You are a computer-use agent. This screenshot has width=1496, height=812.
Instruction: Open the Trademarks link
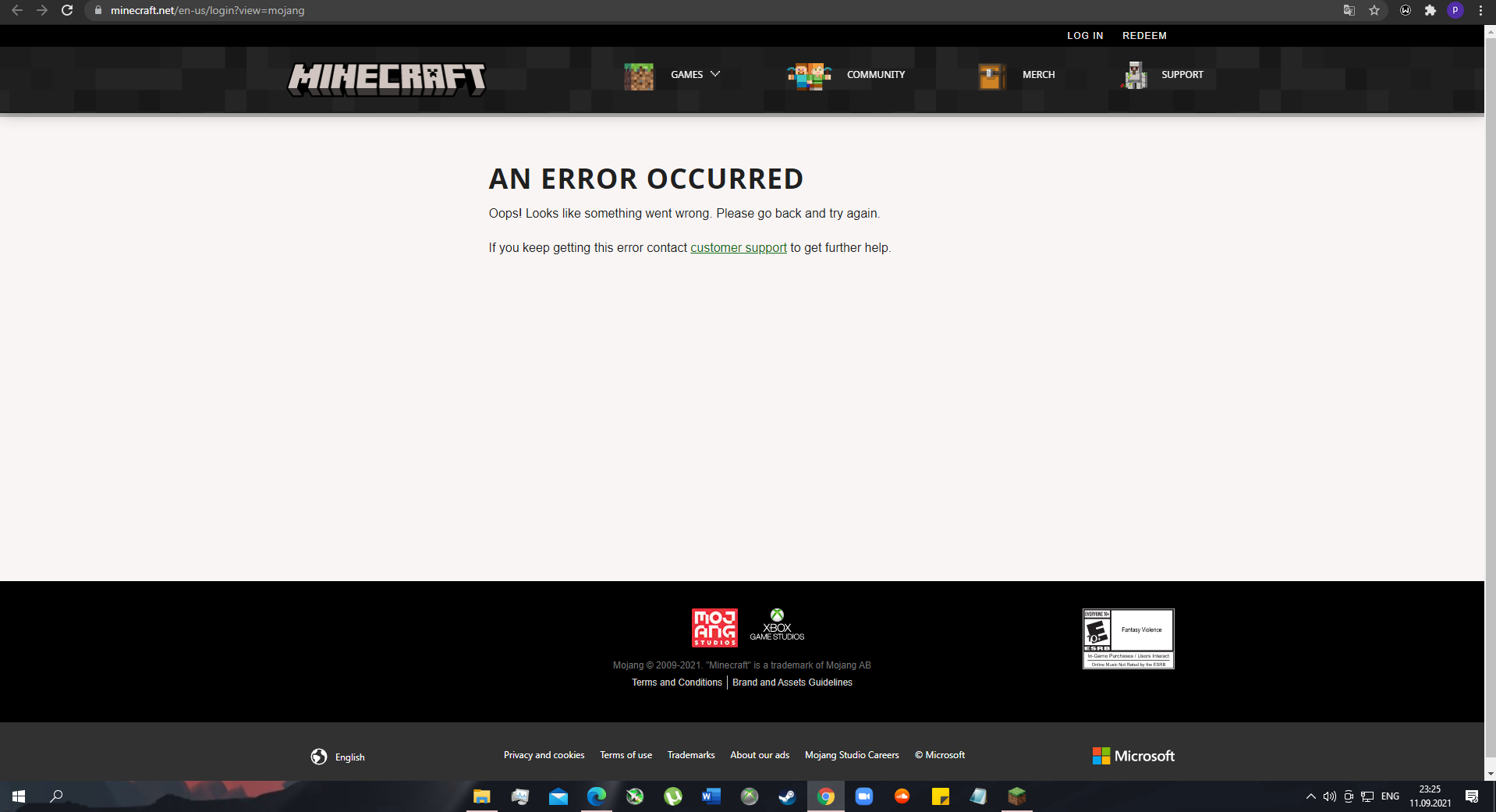(691, 755)
